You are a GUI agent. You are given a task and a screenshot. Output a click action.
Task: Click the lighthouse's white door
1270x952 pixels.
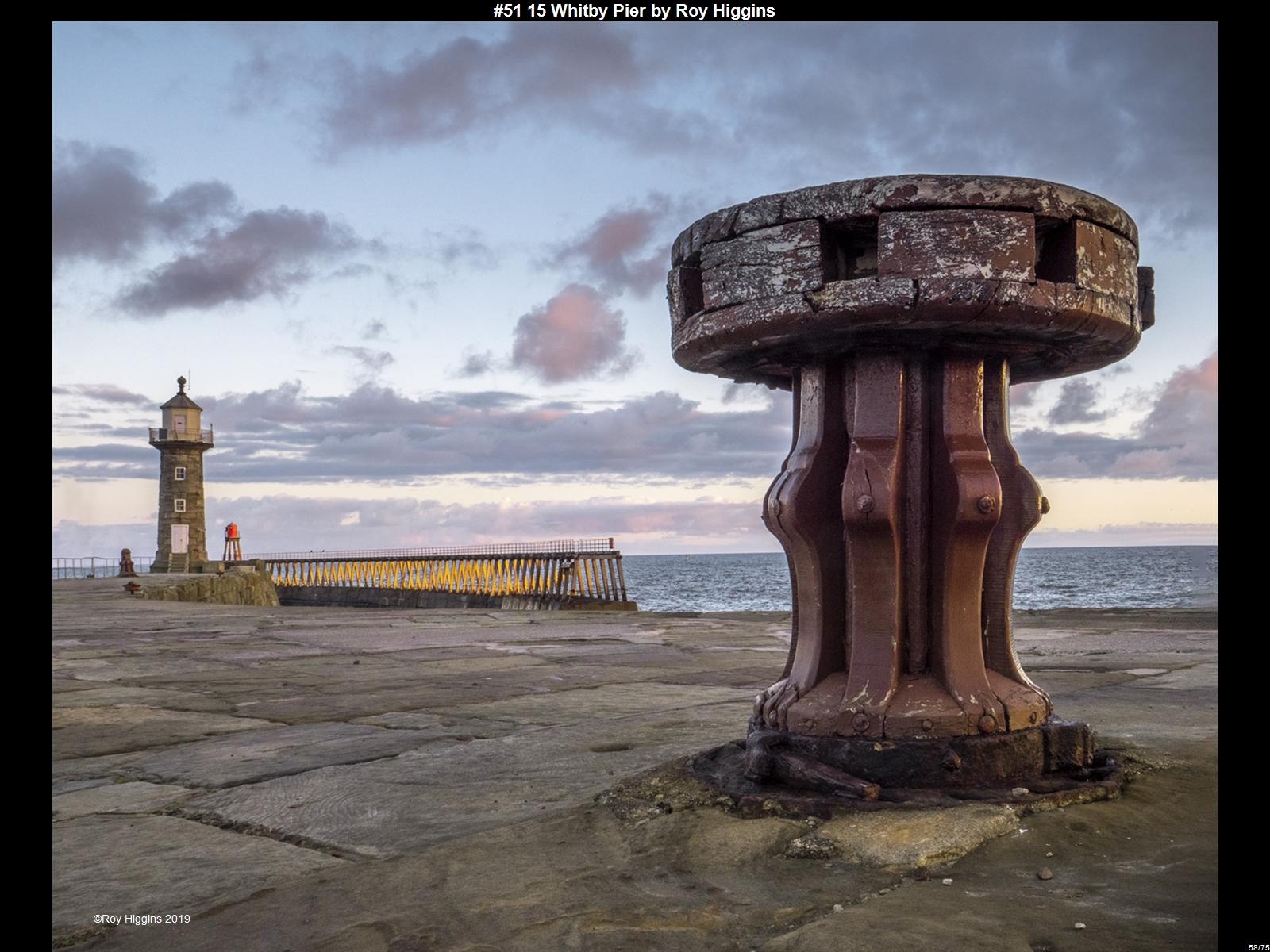coord(180,538)
